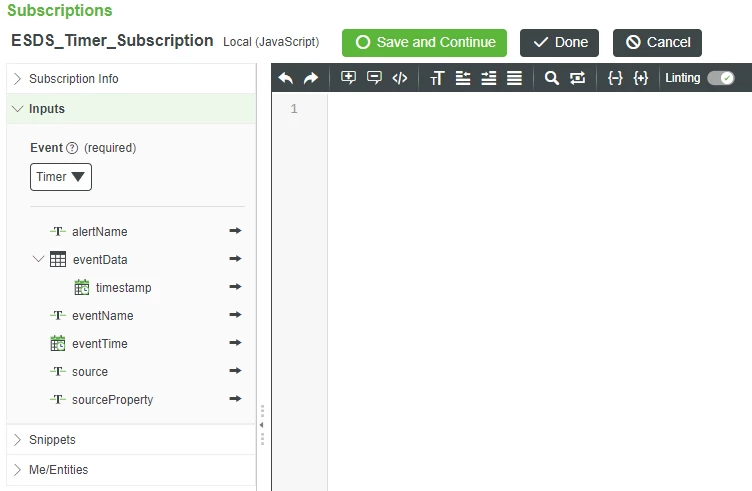The width and height of the screenshot is (752, 491).
Task: Click the code tag toolbar icon
Action: [400, 78]
